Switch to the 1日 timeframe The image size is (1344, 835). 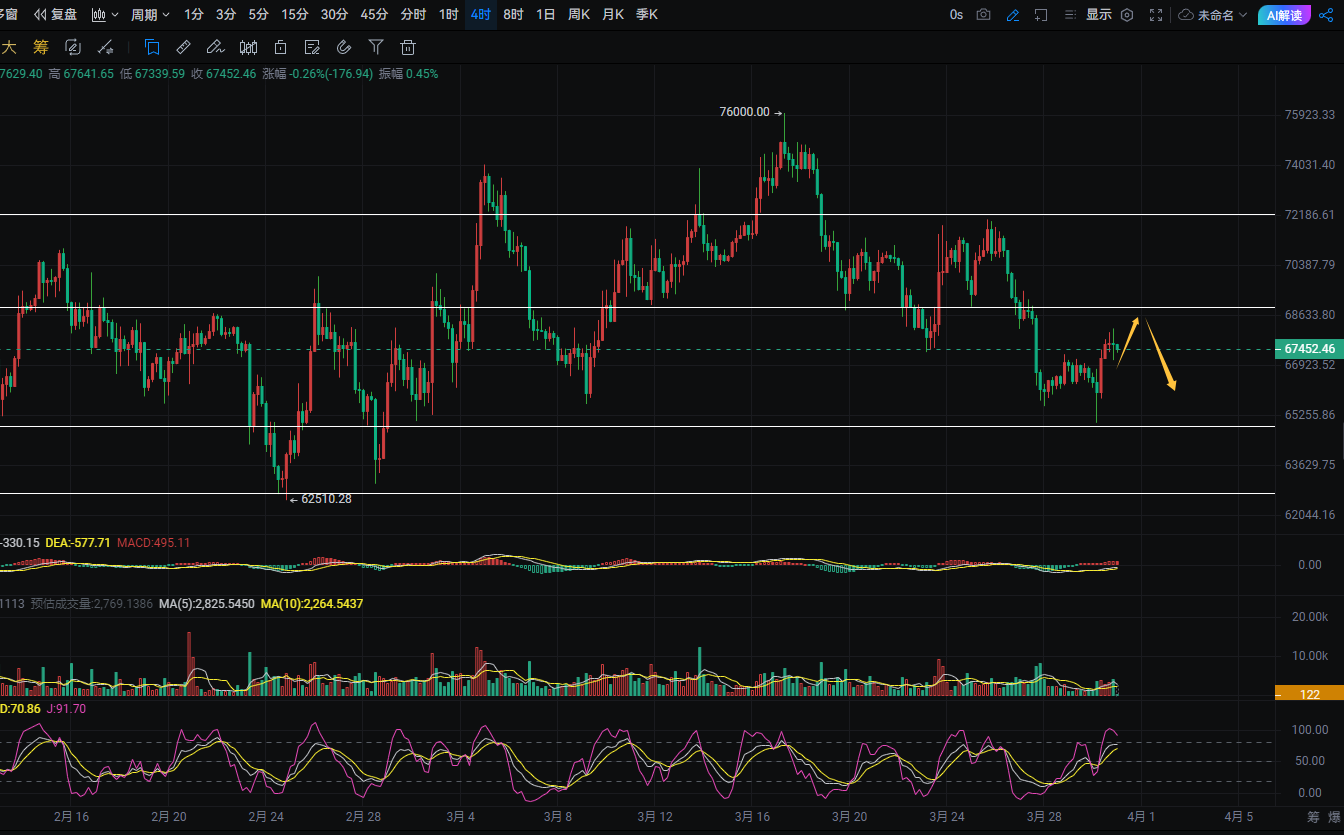545,15
